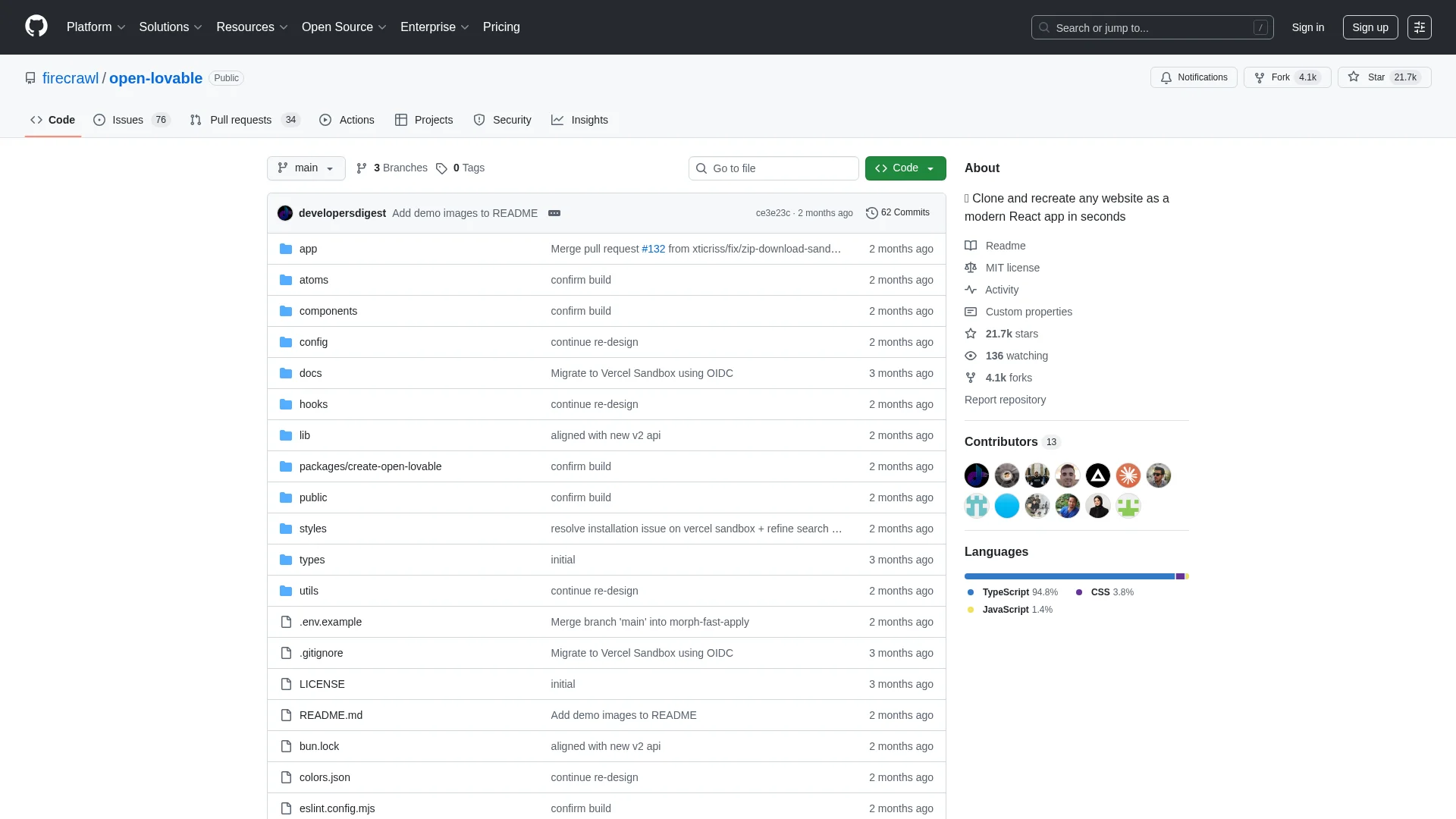This screenshot has width=1456, height=819.
Task: Expand the Platform menu
Action: [96, 27]
